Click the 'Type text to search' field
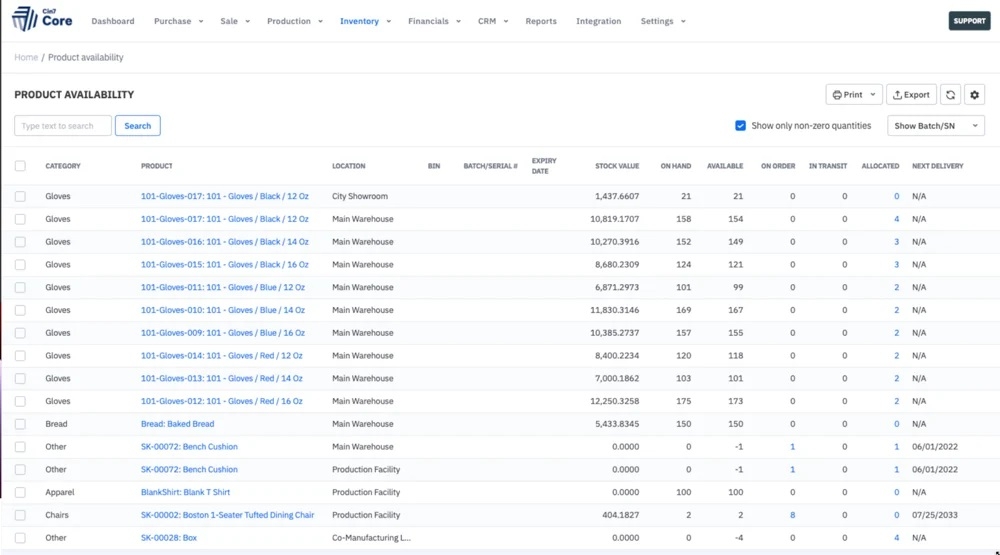Screen dimensions: 1000x555 coord(62,126)
